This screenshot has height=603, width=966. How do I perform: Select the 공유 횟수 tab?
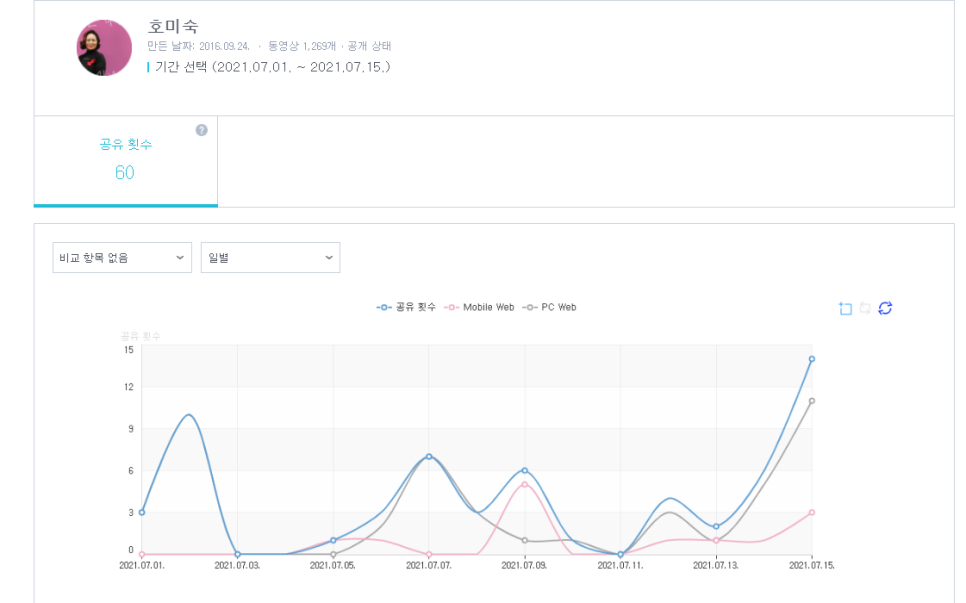point(125,160)
